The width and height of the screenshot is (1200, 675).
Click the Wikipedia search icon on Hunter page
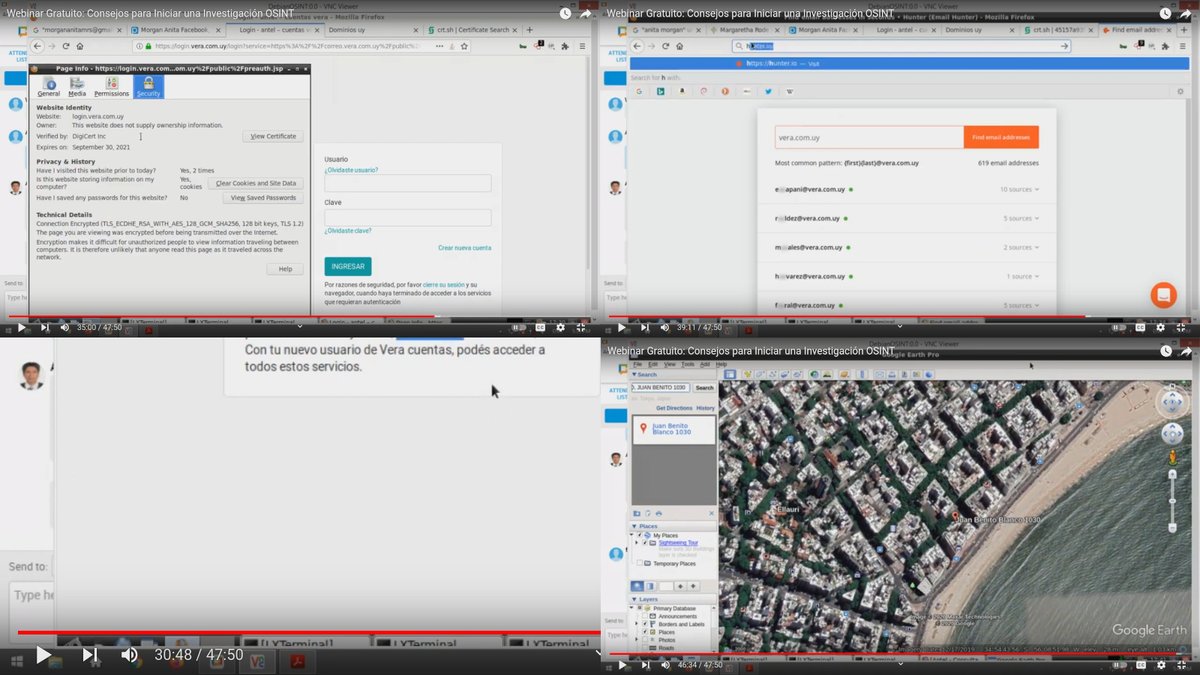coord(790,92)
